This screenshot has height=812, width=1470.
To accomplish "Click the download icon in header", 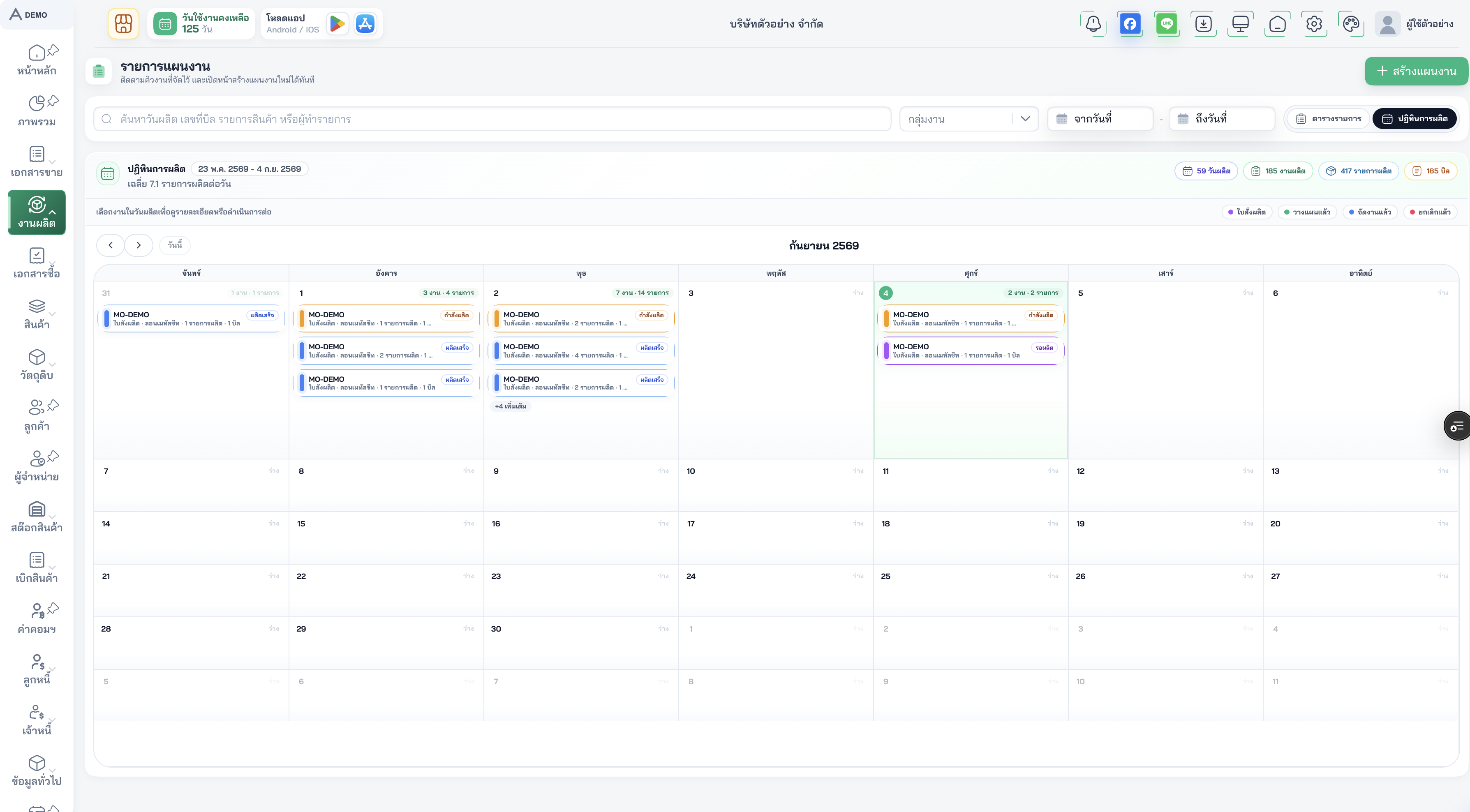I will tap(1204, 24).
